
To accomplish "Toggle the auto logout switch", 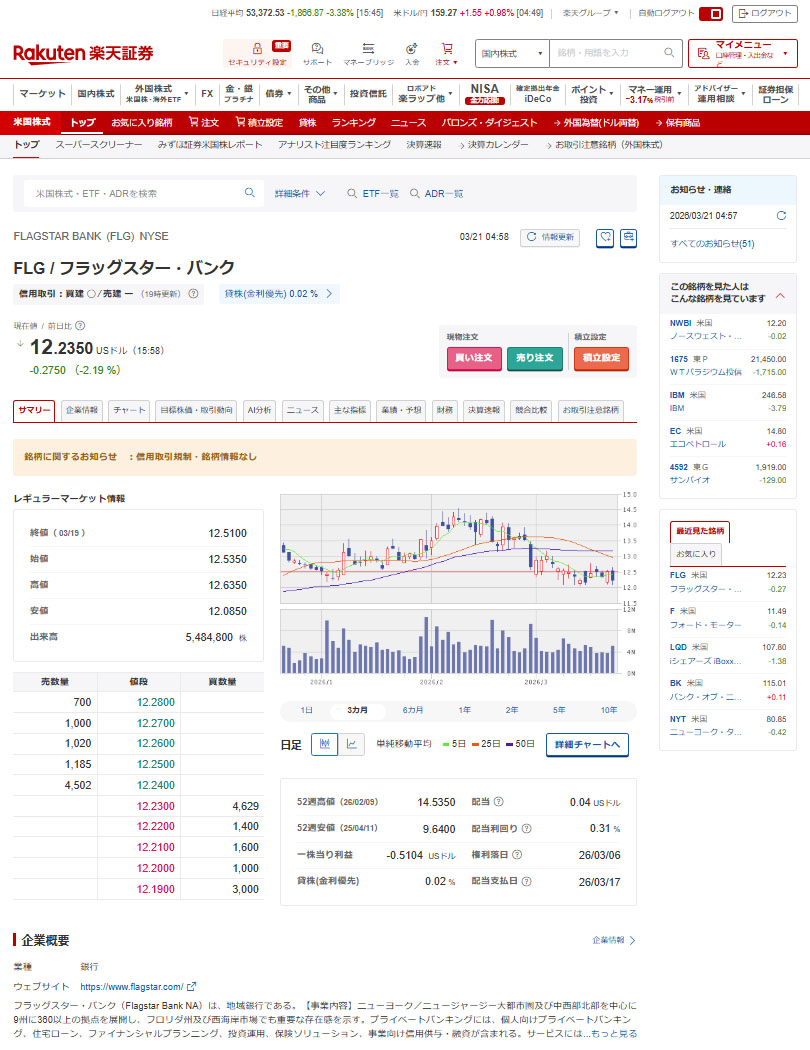I will (711, 13).
